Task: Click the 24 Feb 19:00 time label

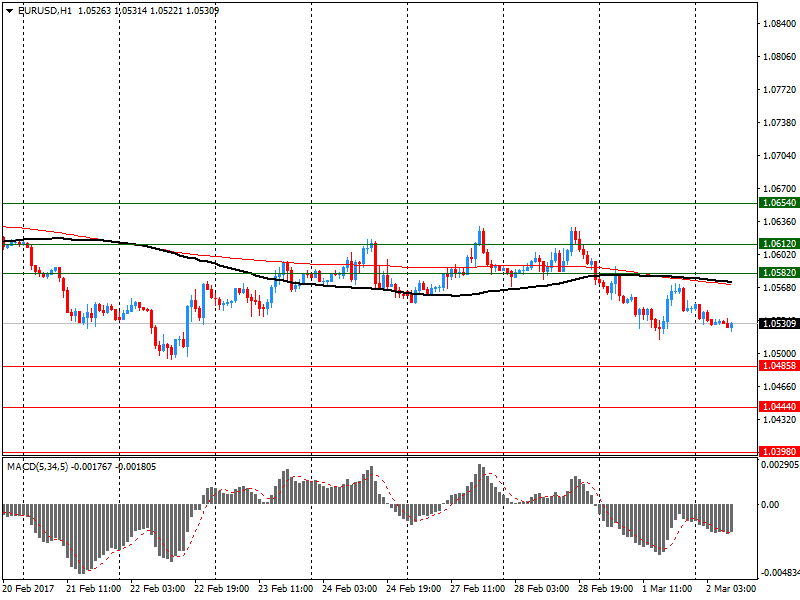Action: click(x=413, y=589)
